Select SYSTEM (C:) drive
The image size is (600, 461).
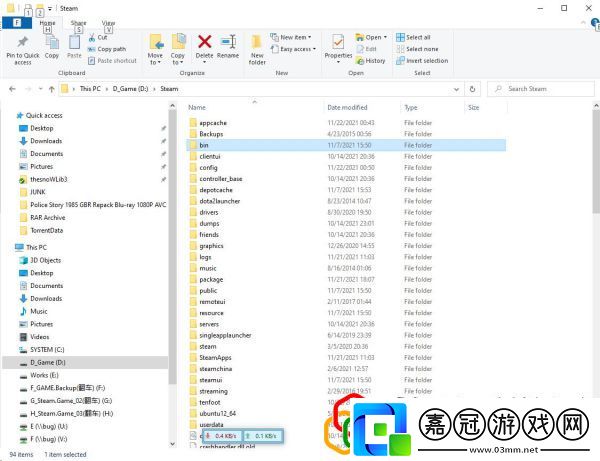coord(47,350)
